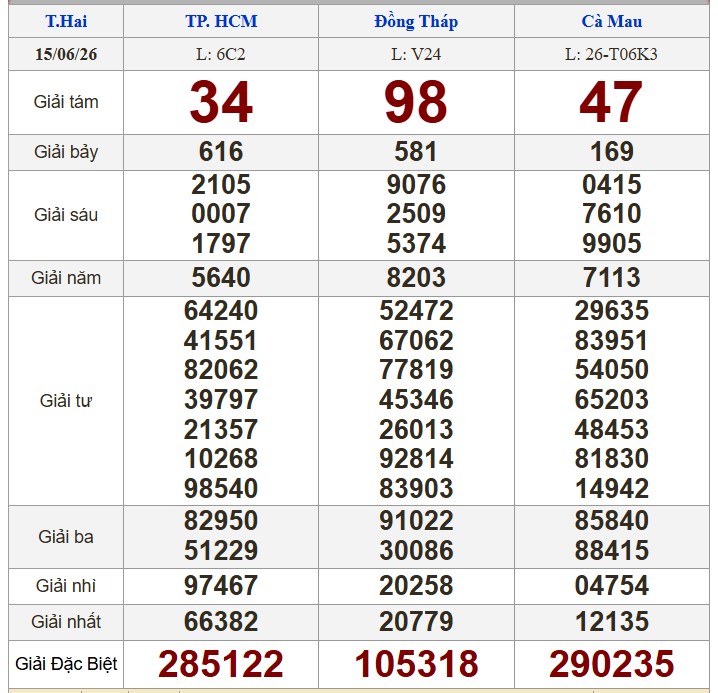This screenshot has width=718, height=693.
Task: Select Giải tư number 10268
Action: [221, 459]
